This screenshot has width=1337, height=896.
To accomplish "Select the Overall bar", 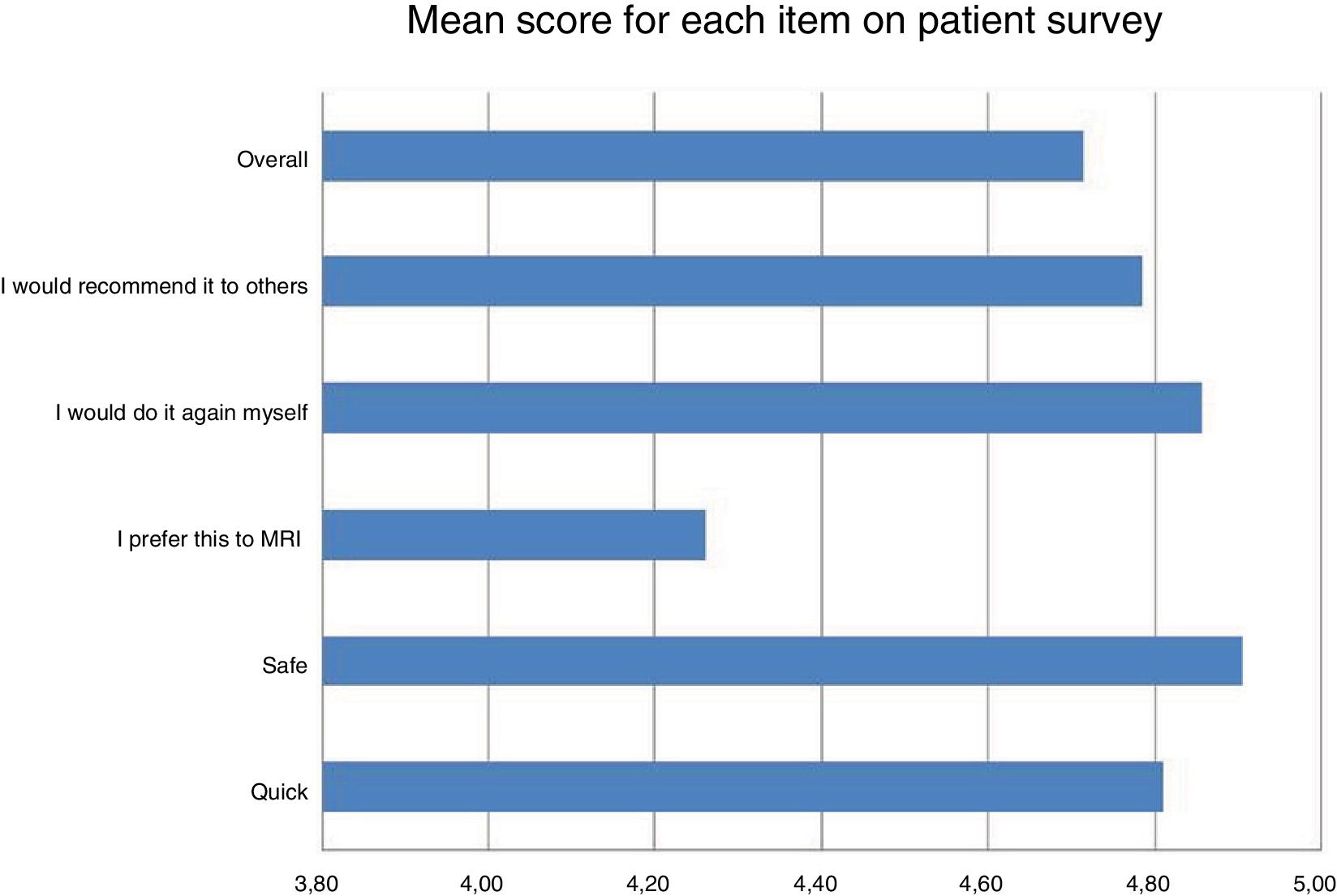I will (x=703, y=156).
